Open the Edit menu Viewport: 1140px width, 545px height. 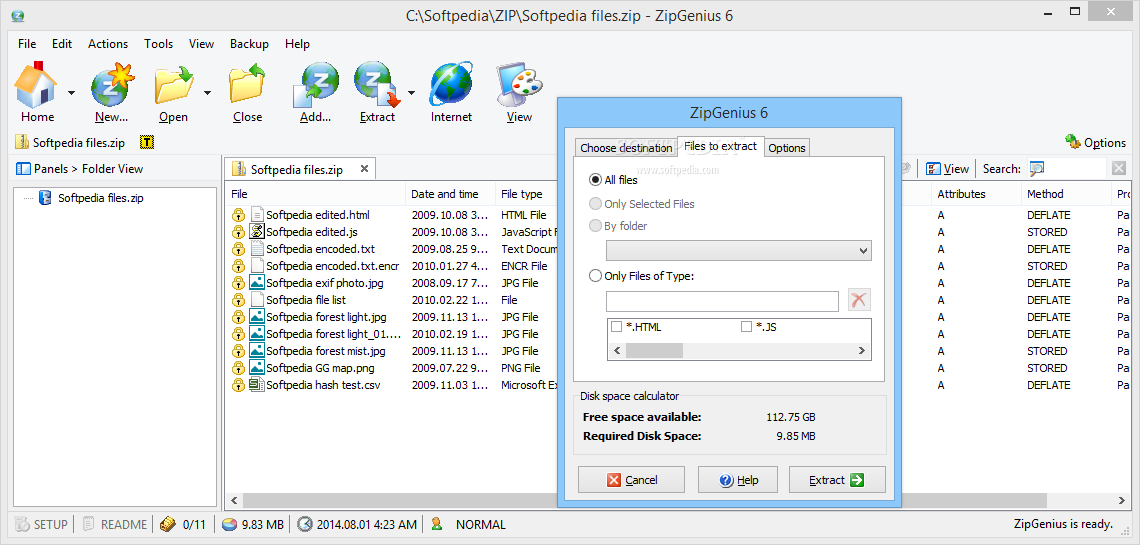click(x=62, y=44)
